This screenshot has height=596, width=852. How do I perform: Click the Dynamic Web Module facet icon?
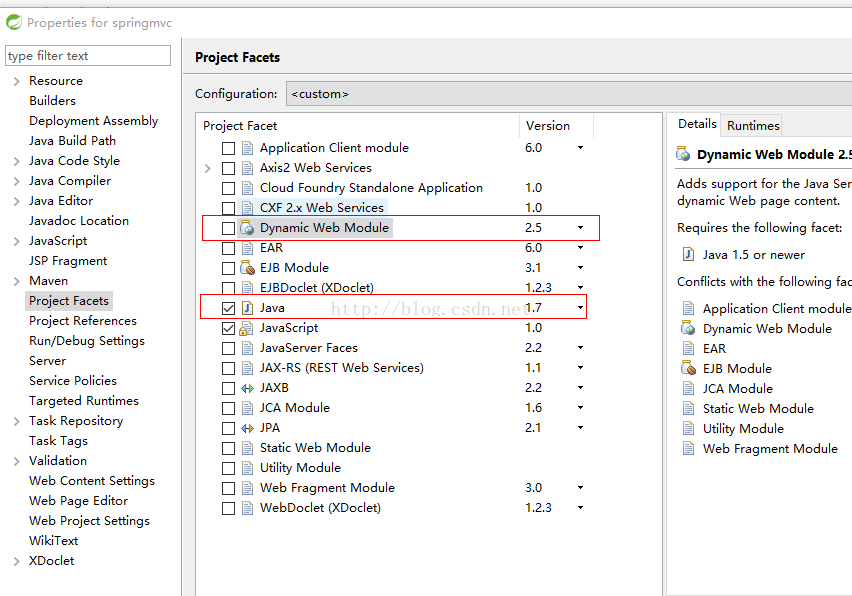[x=248, y=228]
